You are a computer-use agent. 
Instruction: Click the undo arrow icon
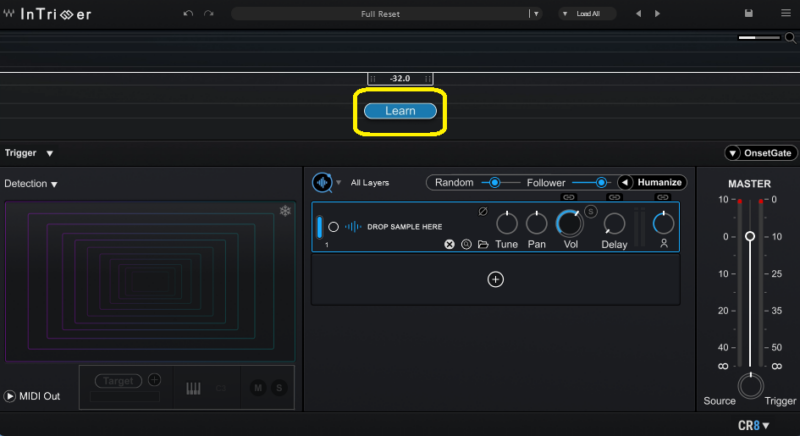pyautogui.click(x=187, y=14)
